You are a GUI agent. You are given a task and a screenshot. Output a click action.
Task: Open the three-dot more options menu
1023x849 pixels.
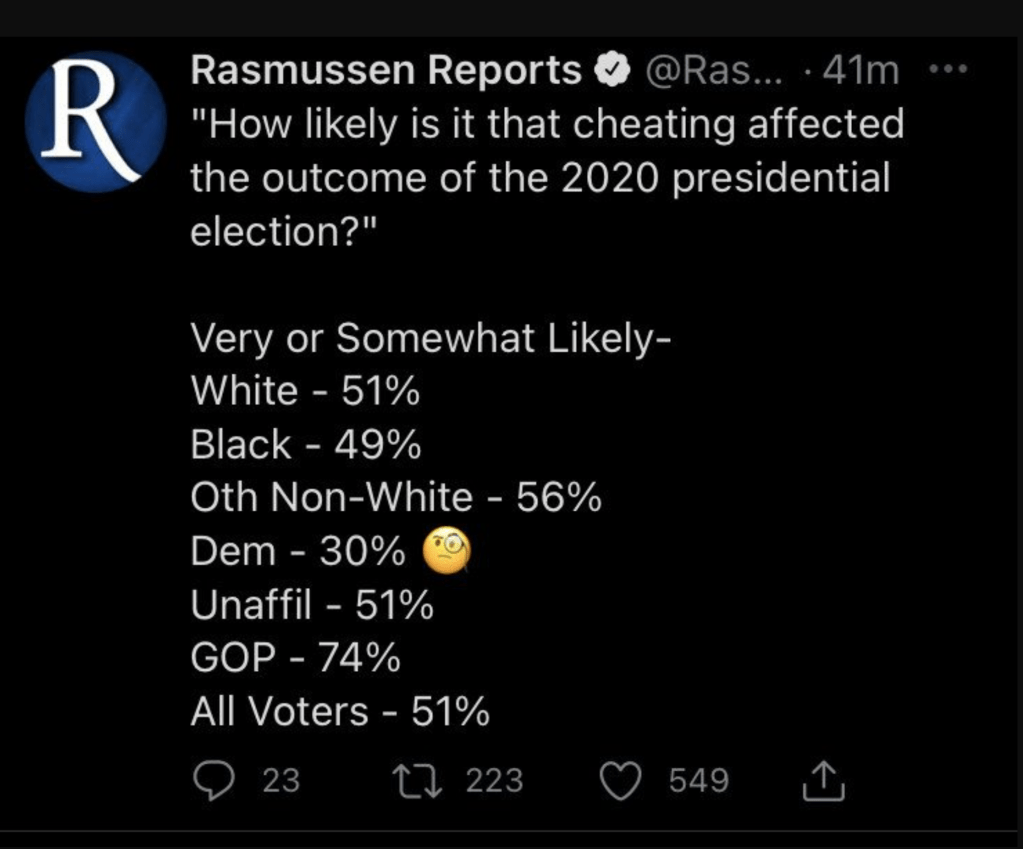pos(948,70)
